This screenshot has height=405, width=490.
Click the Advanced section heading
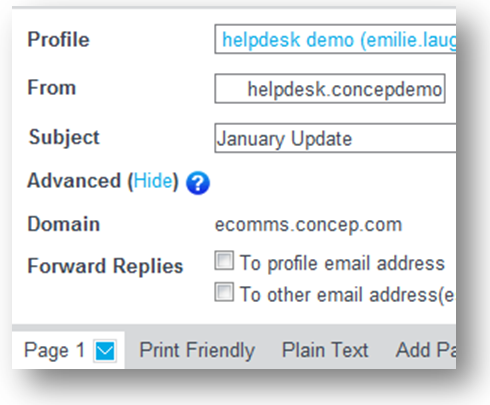(x=74, y=181)
